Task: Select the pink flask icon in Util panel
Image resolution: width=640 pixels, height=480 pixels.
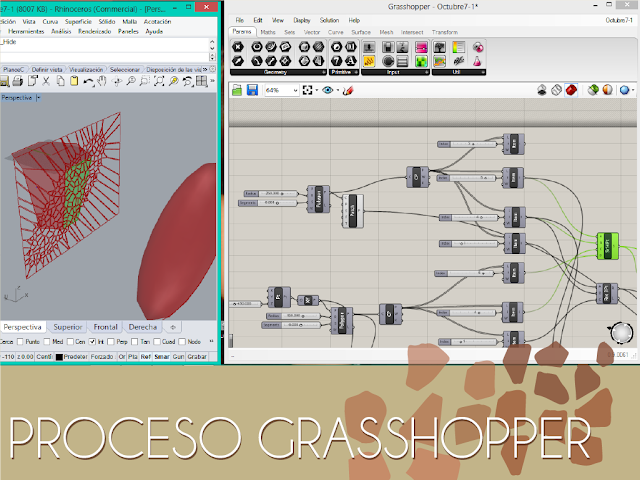Action: click(x=477, y=62)
